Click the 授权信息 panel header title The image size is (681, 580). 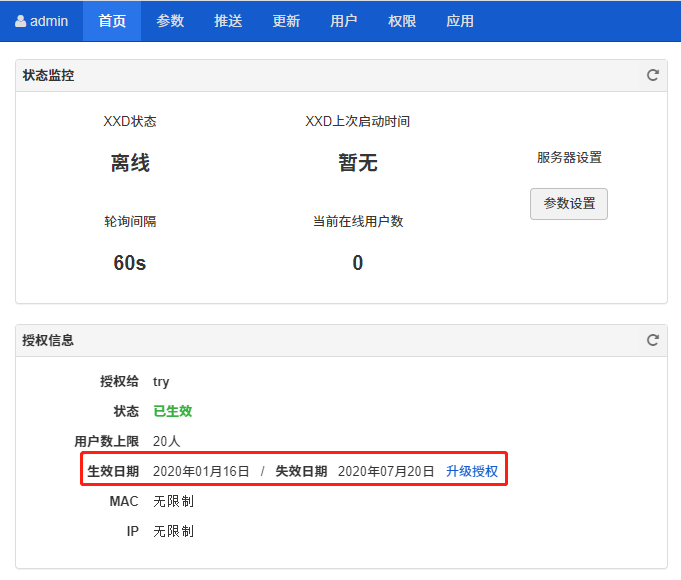(48, 340)
